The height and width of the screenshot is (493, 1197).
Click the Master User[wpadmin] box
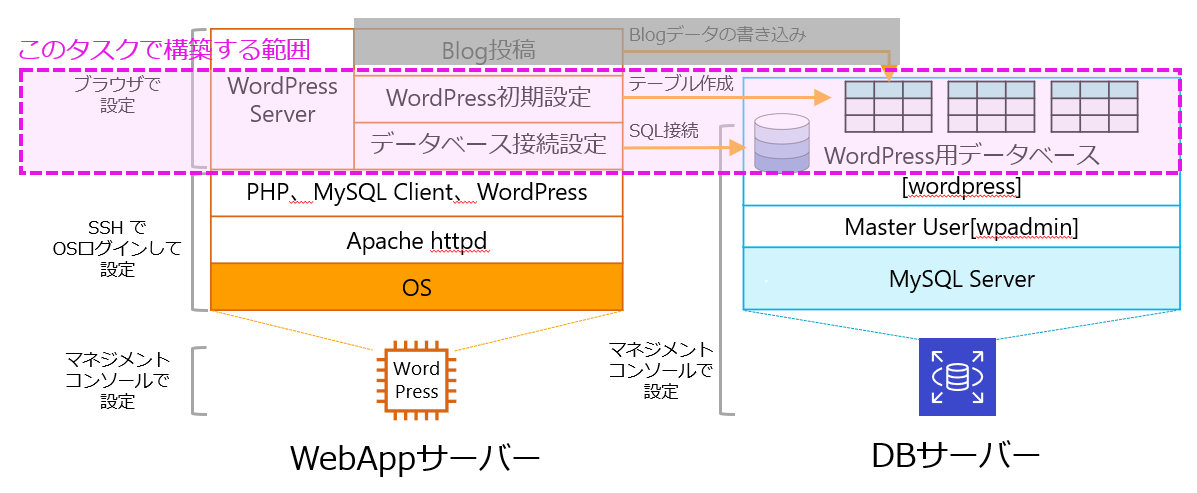point(961,228)
